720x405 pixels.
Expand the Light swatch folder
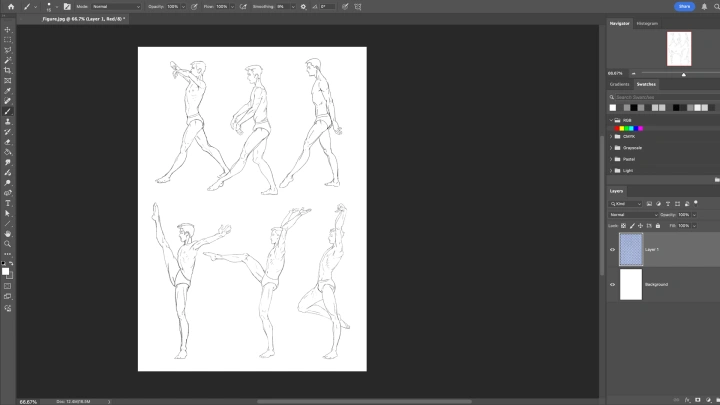611,170
